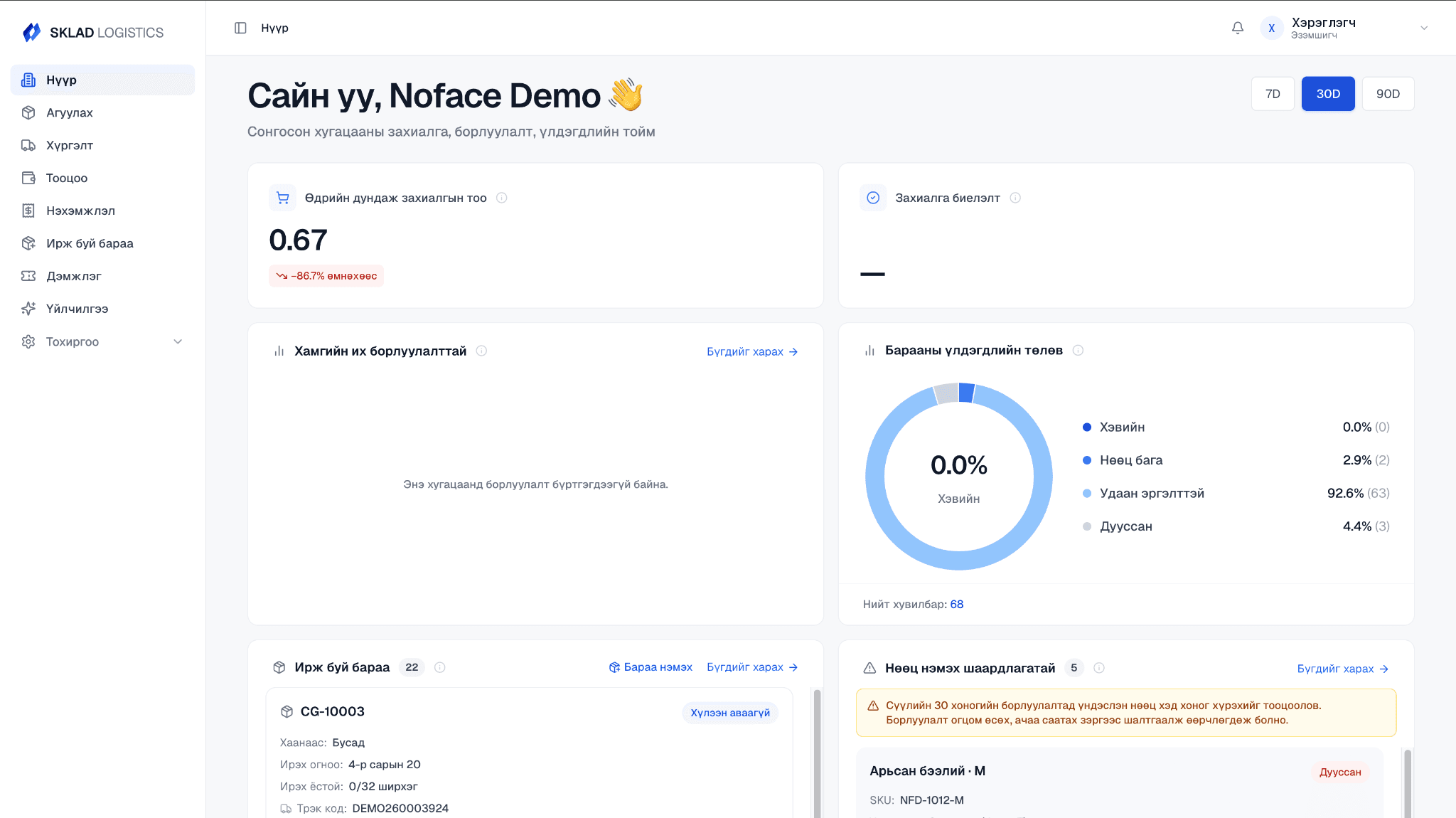Click the shopping cart icon
The height and width of the screenshot is (818, 1456).
point(283,198)
